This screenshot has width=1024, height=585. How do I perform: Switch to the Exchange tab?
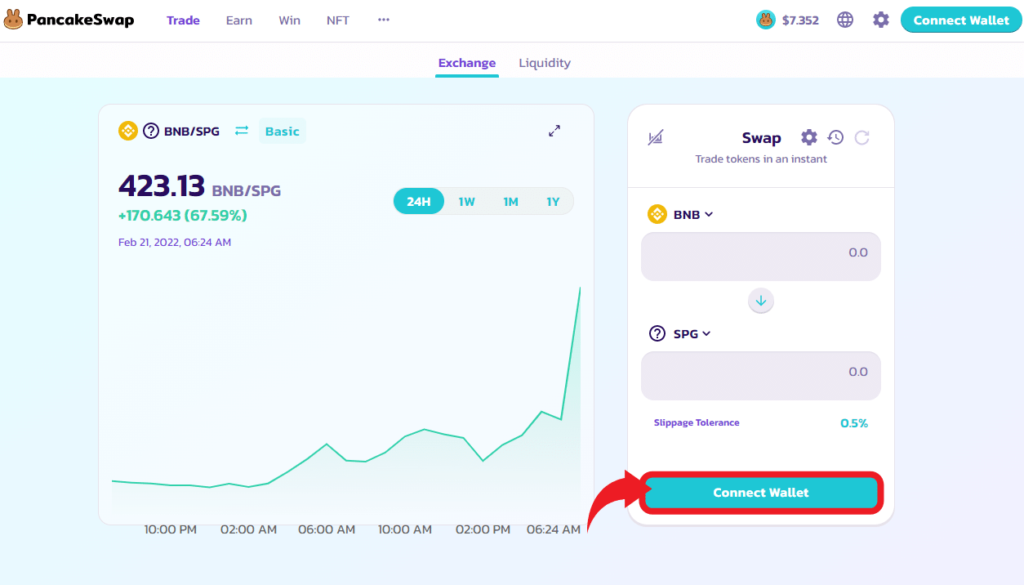point(467,63)
